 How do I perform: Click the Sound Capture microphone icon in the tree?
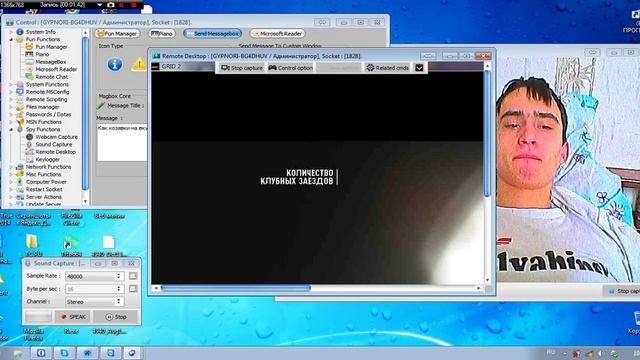click(29, 144)
